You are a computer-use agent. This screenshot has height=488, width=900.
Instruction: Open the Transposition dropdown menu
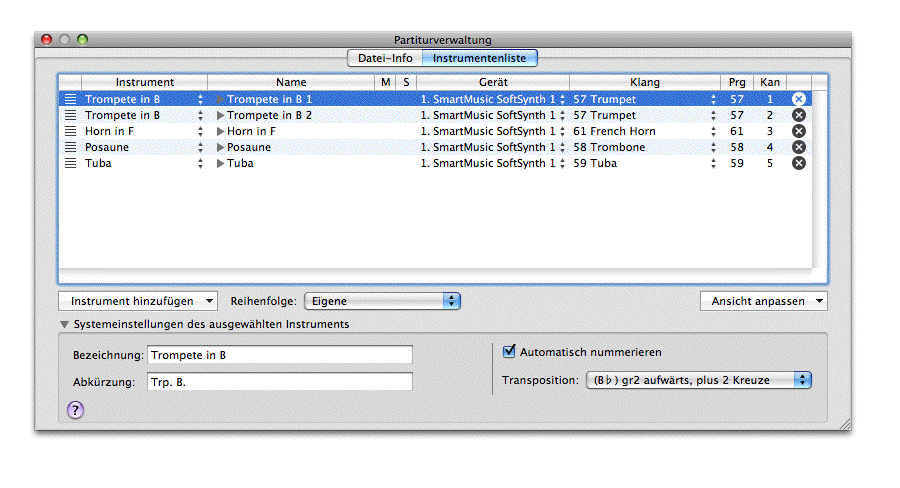click(x=698, y=380)
